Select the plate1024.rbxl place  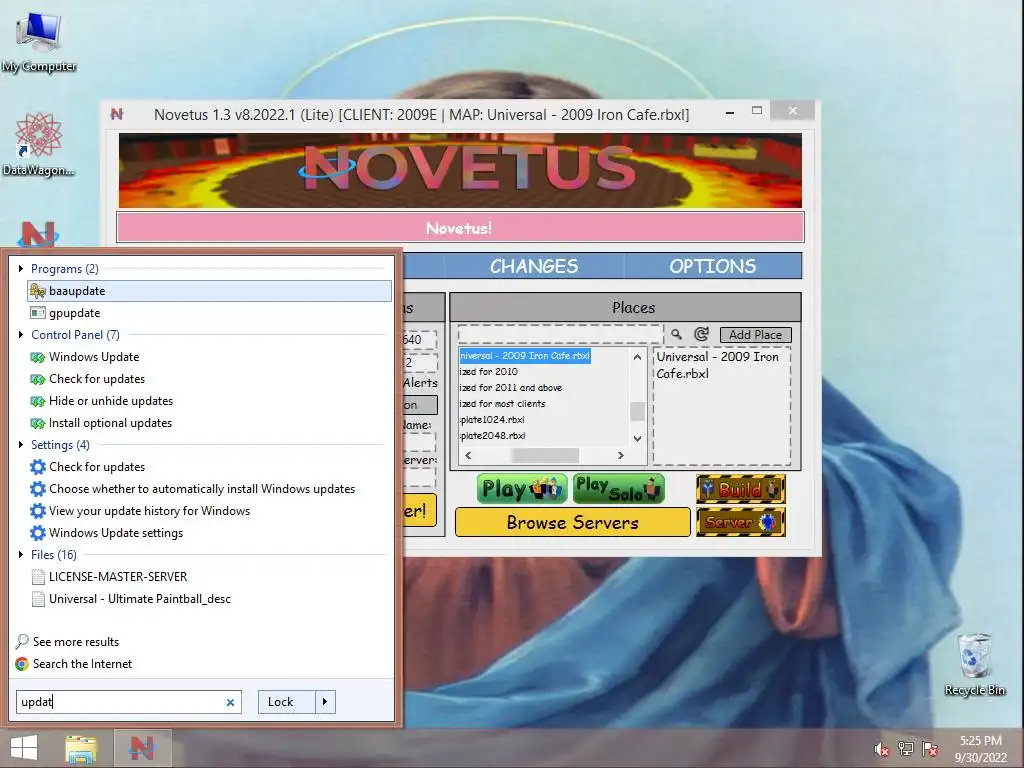(x=492, y=419)
